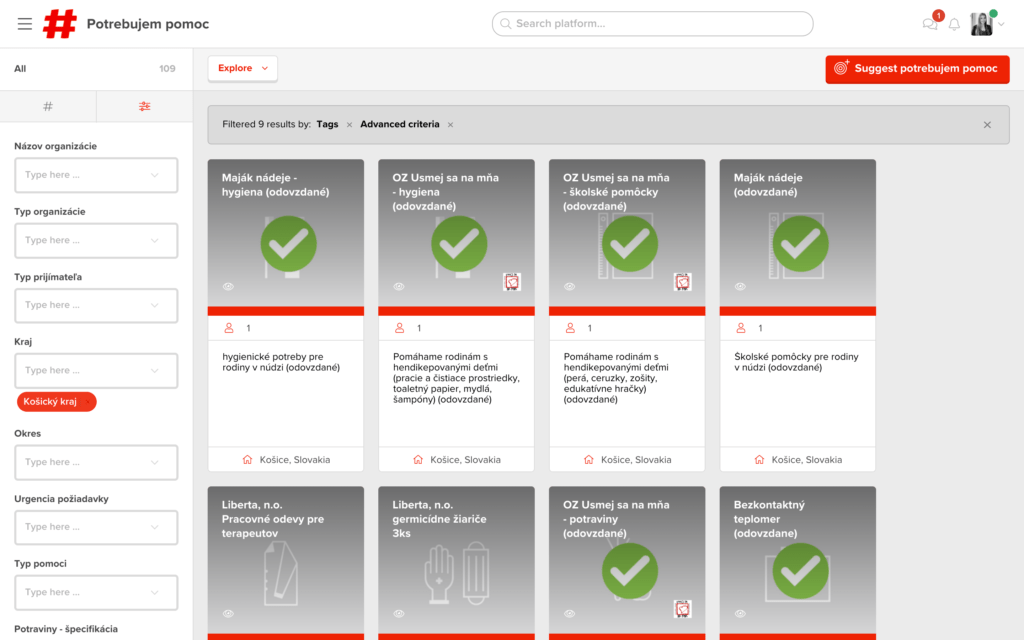Open user profile avatar menu

(984, 25)
